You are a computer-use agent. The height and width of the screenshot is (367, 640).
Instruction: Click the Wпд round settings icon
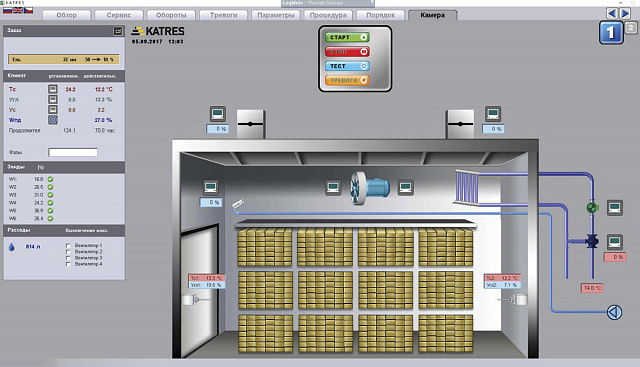[x=53, y=120]
